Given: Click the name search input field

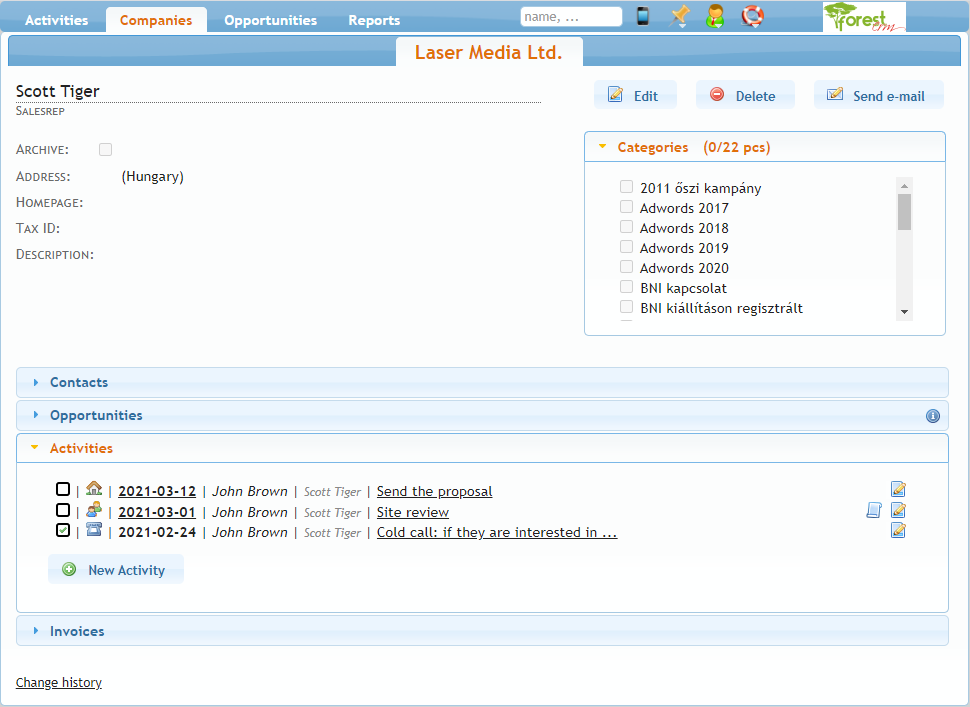Looking at the screenshot, I should coord(571,17).
